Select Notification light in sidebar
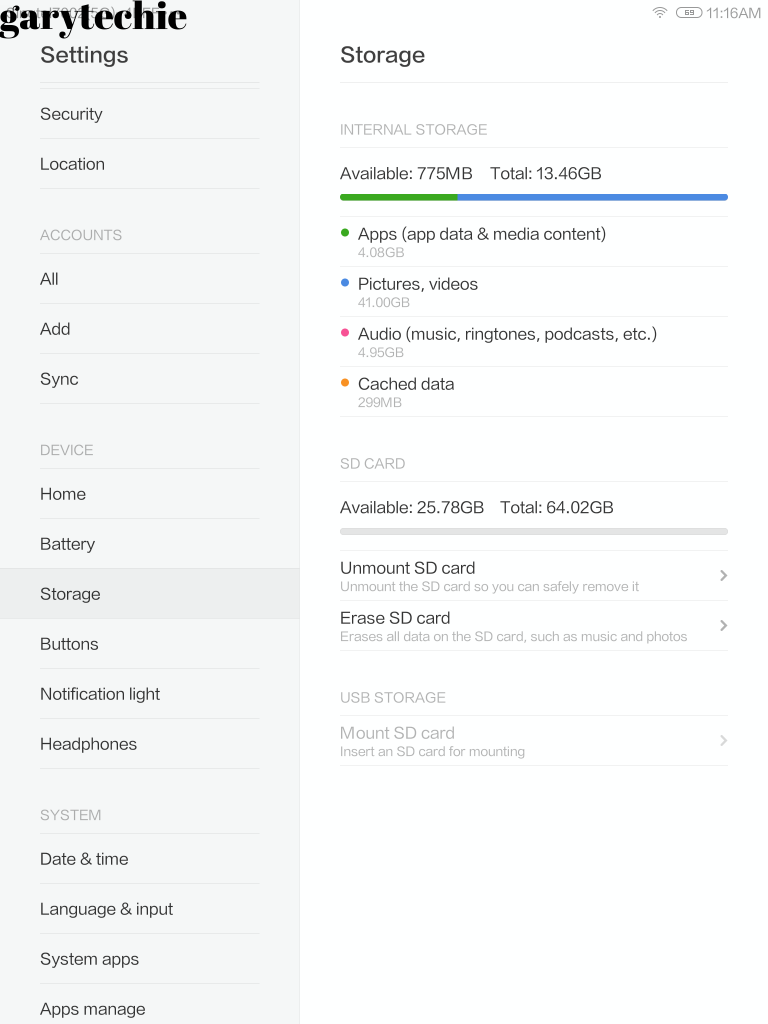768x1024 pixels. coord(100,694)
